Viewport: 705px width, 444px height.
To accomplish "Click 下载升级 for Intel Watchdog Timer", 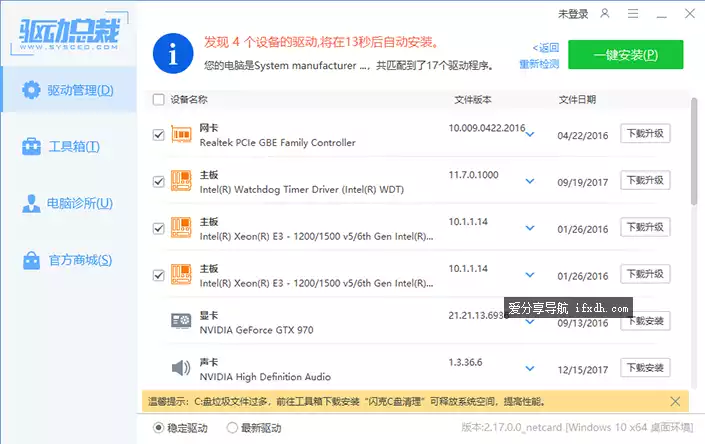I will (645, 180).
